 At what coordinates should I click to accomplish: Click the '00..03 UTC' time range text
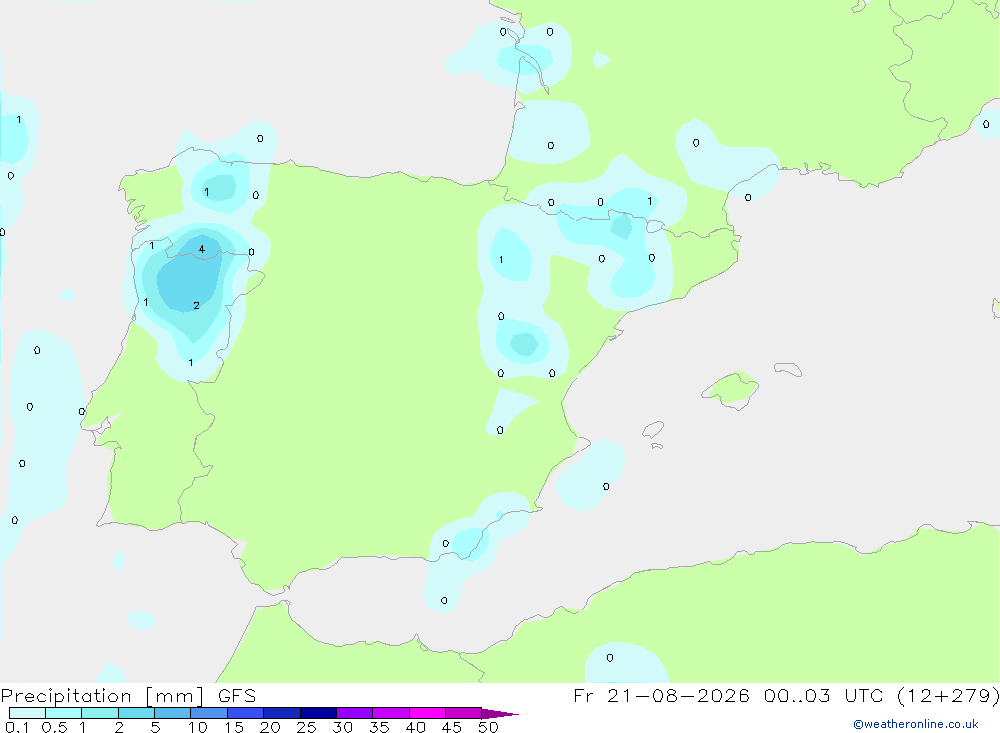(x=812, y=695)
